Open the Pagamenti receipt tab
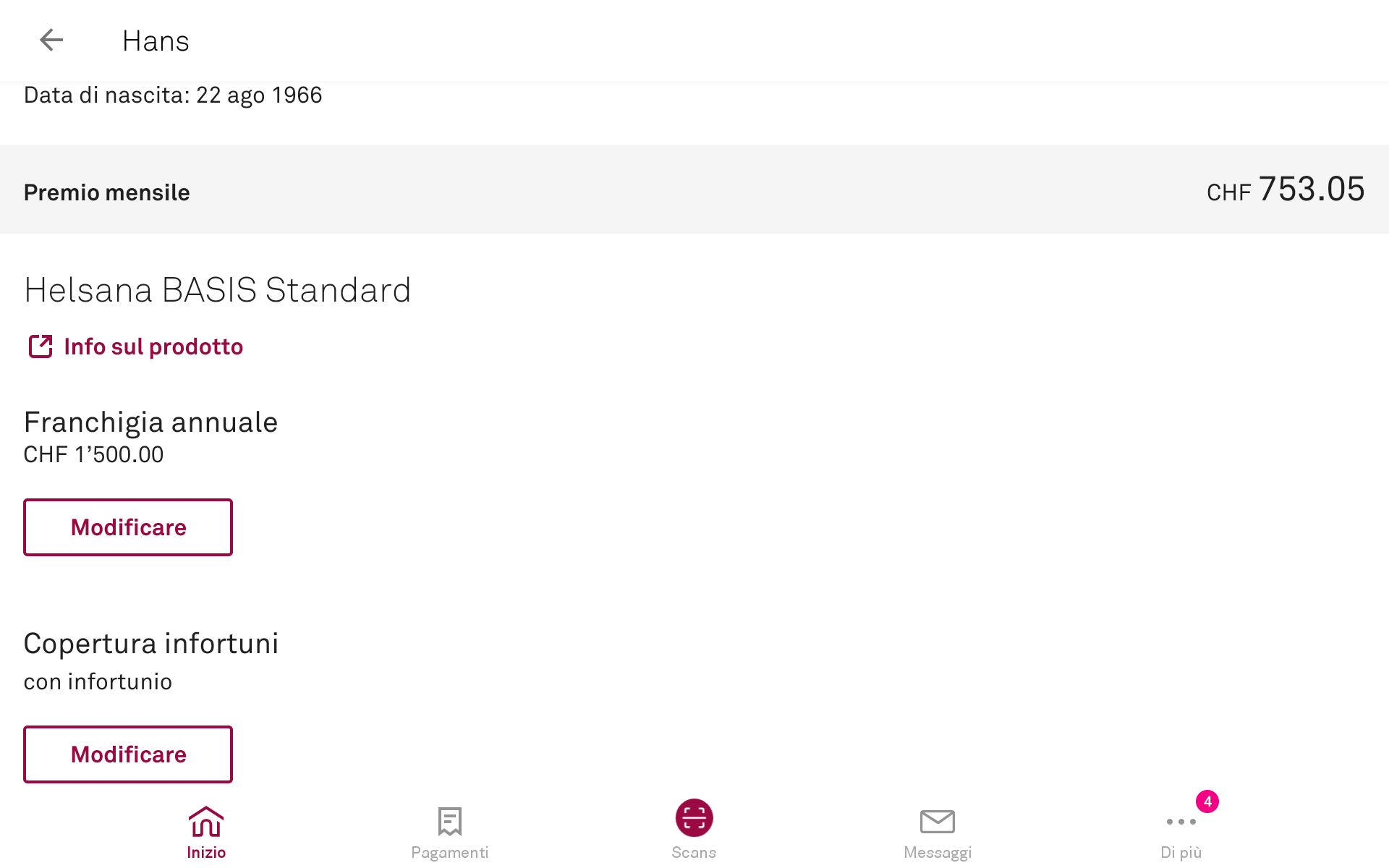The width and height of the screenshot is (1389, 868). (449, 832)
